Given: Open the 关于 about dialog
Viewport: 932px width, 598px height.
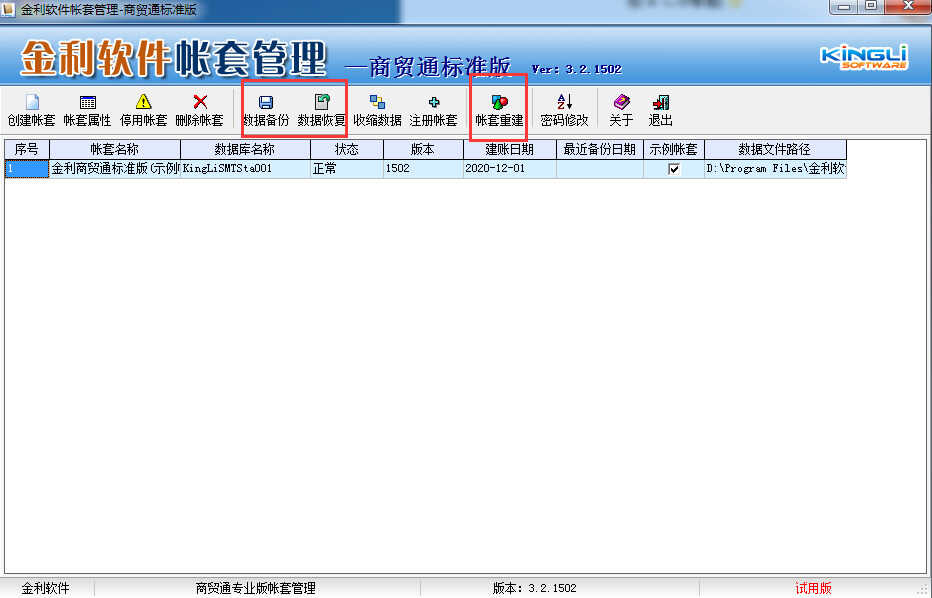Looking at the screenshot, I should pyautogui.click(x=621, y=110).
